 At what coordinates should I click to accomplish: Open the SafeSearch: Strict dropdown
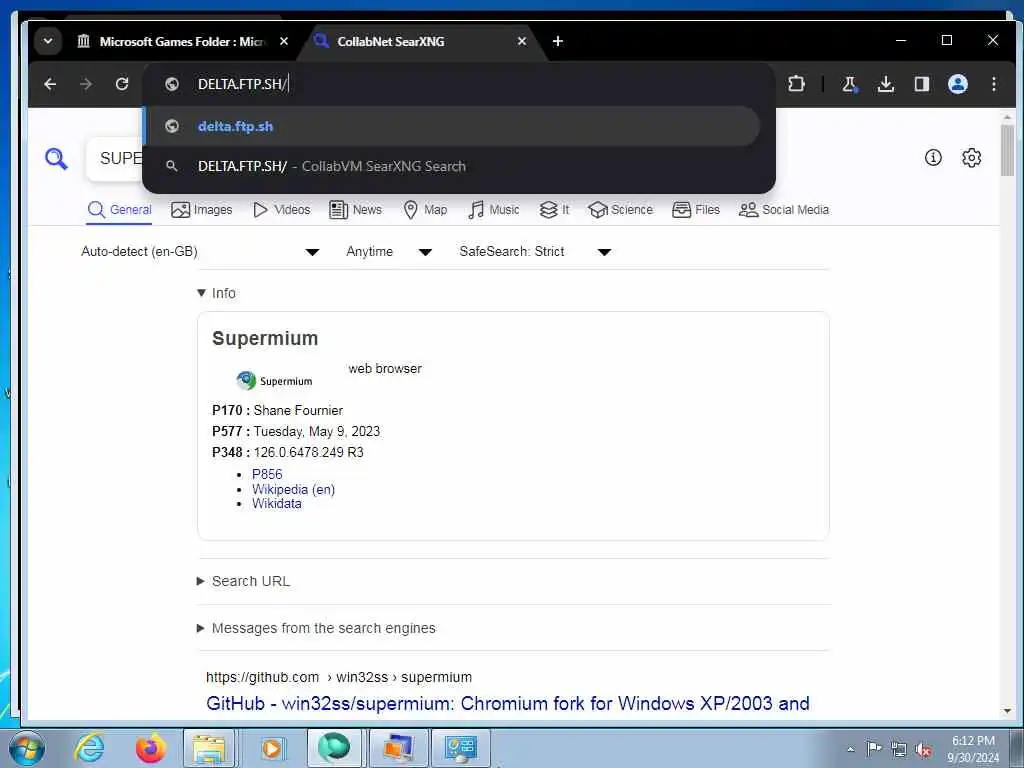pos(536,251)
